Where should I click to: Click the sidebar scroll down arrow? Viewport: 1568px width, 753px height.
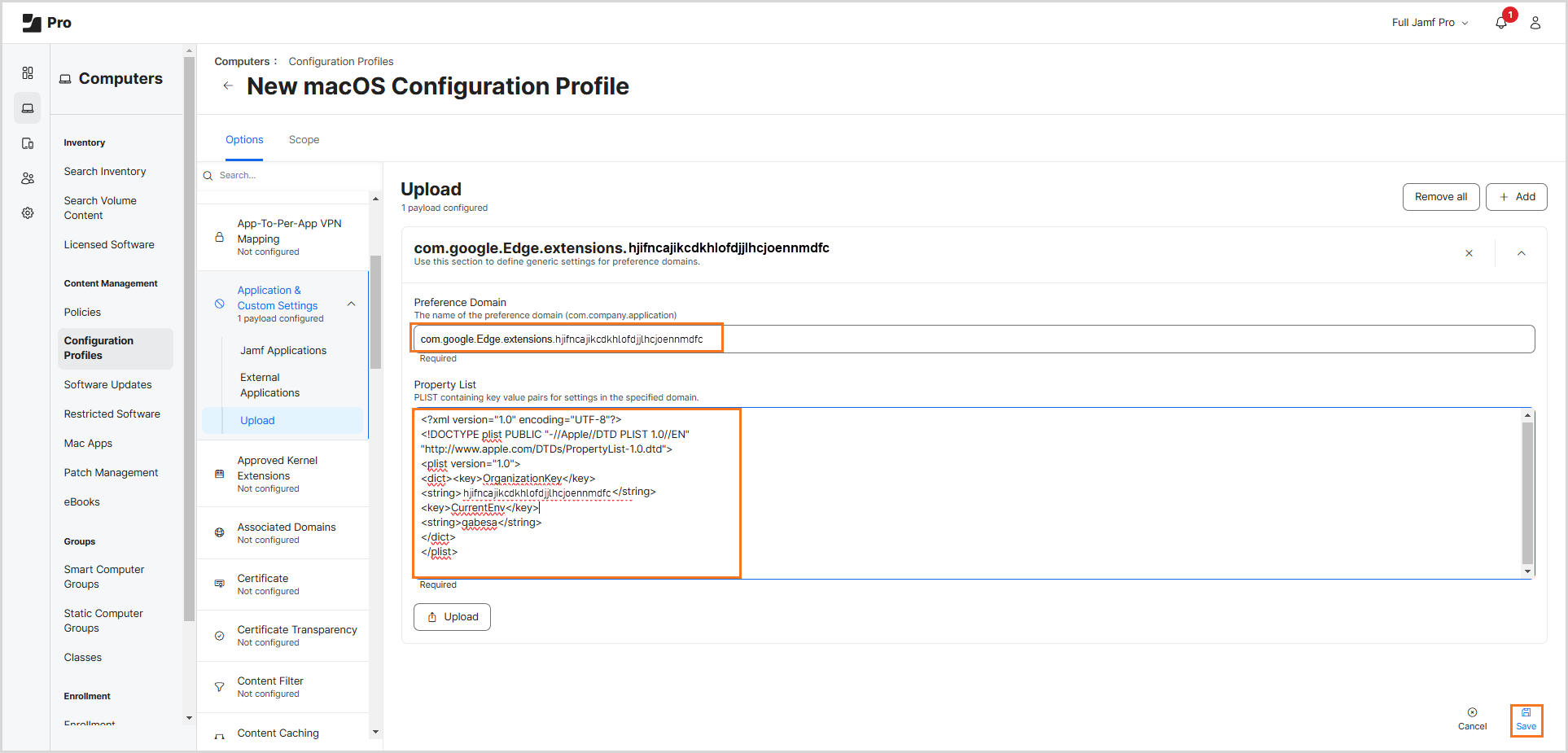coord(190,718)
